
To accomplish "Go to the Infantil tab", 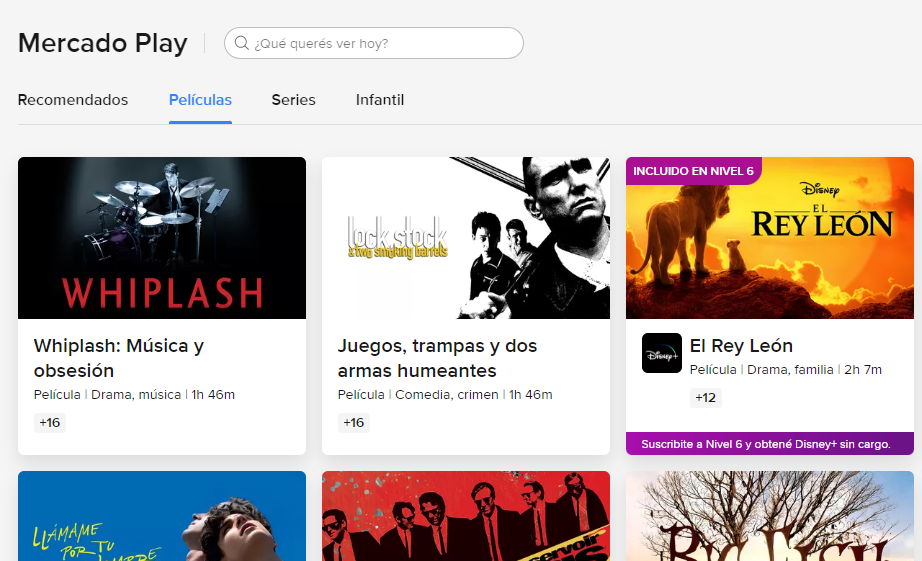I will click(x=380, y=100).
